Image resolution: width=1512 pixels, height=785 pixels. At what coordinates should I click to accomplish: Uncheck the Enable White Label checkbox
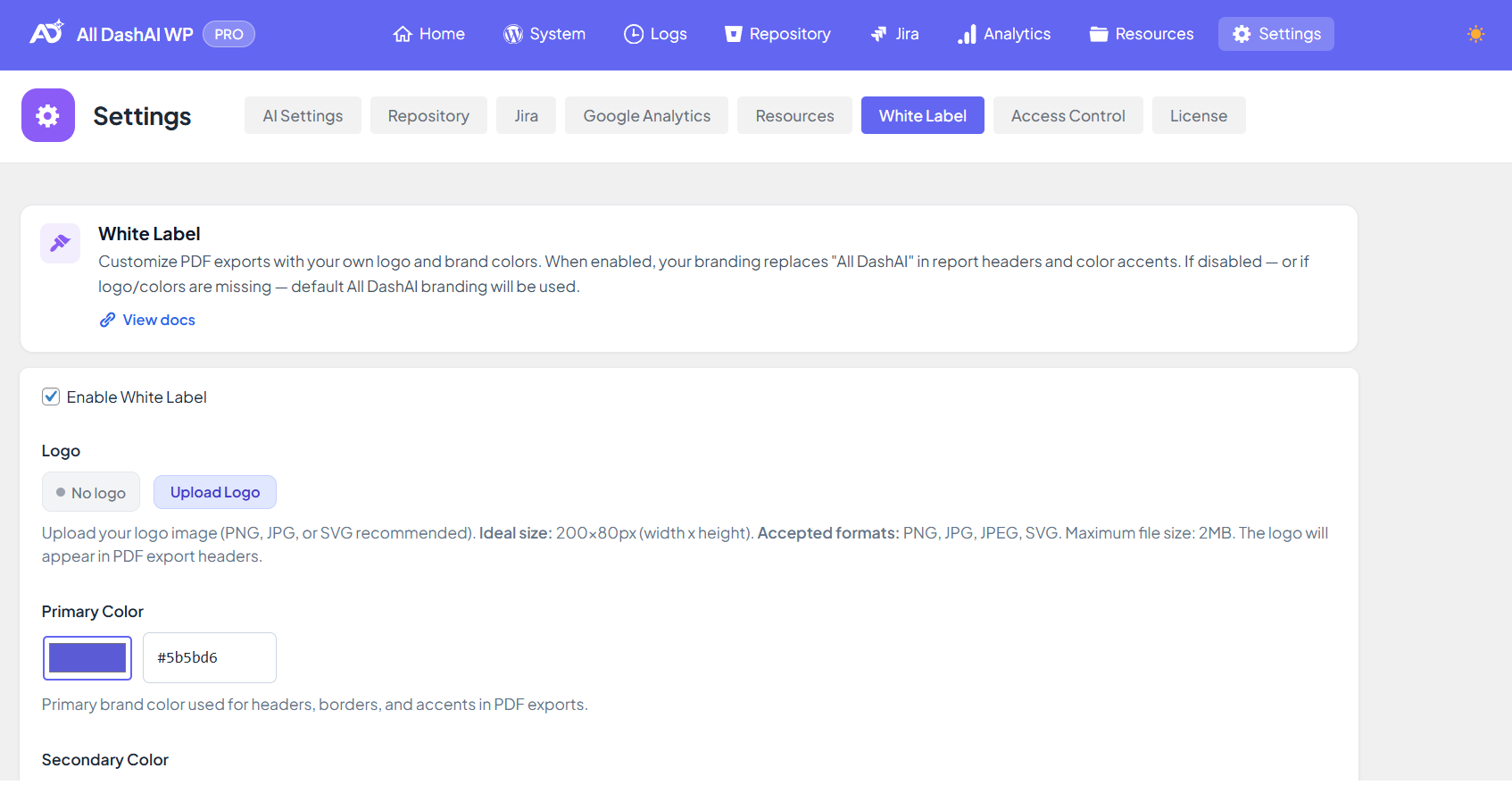[x=51, y=397]
